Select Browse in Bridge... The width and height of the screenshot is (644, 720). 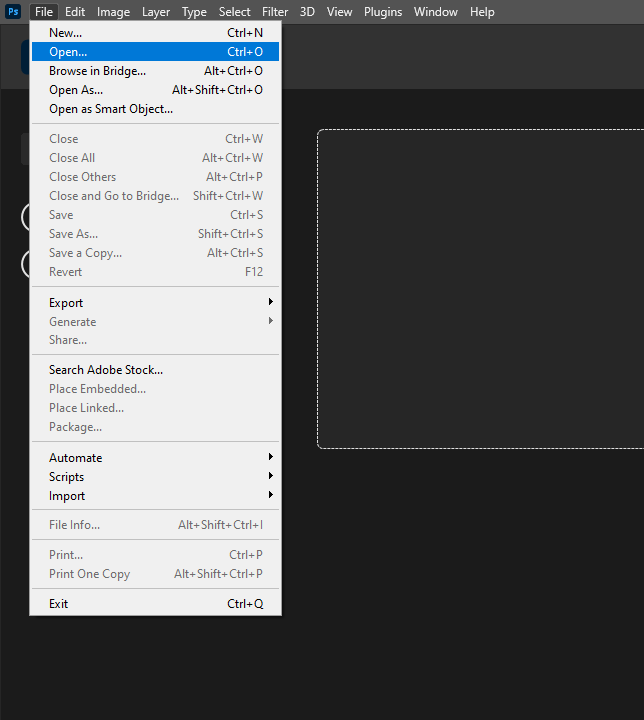[155, 71]
